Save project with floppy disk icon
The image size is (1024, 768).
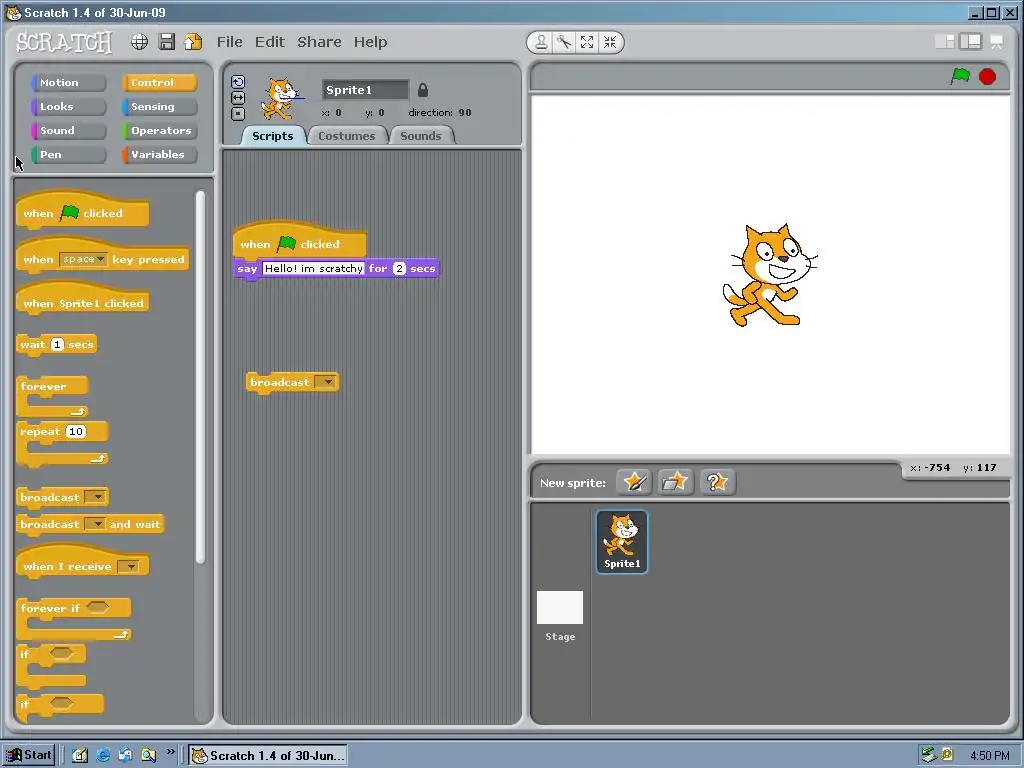pos(167,42)
